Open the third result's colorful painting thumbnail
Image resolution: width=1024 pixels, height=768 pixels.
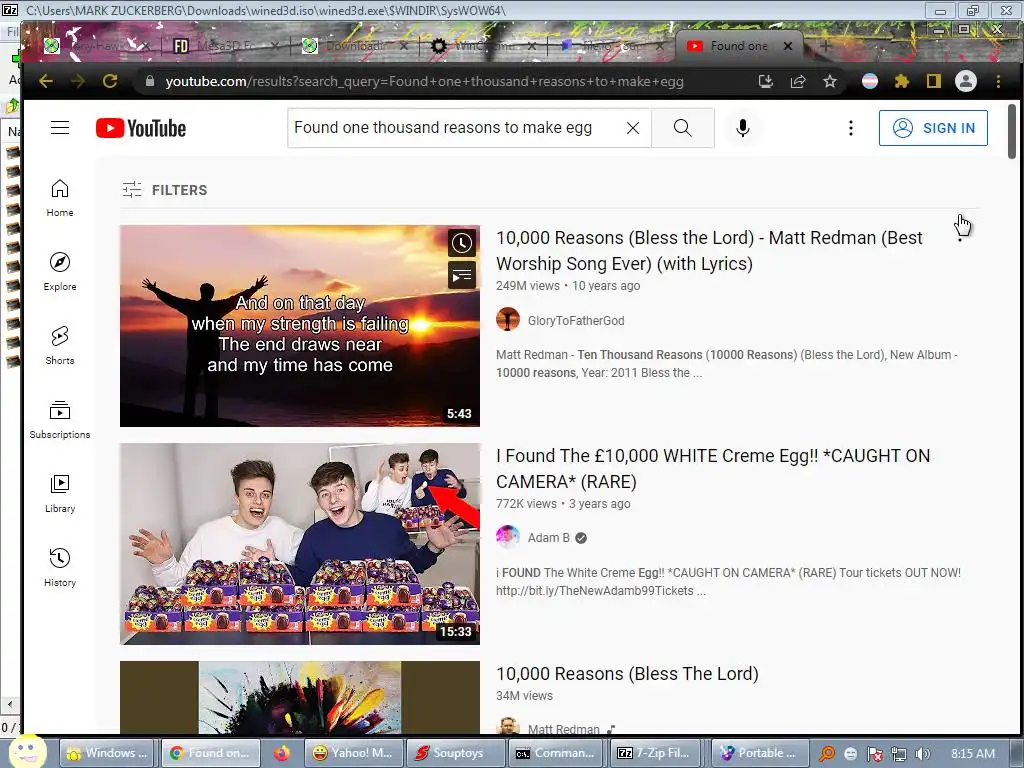coord(300,697)
